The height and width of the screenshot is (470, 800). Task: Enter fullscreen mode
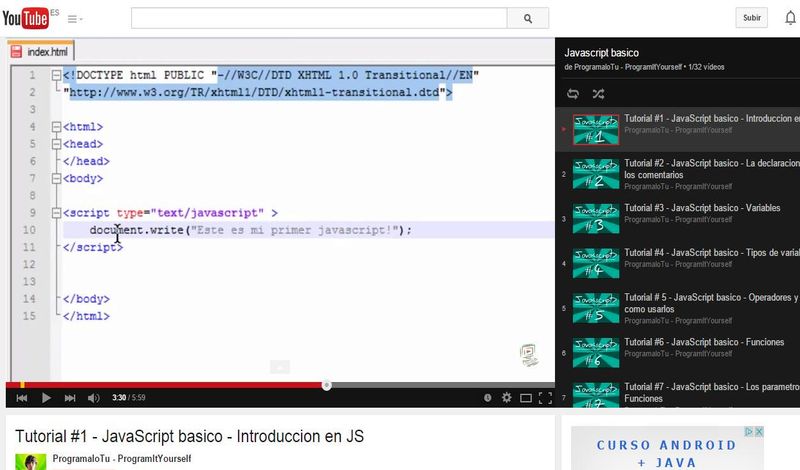click(x=545, y=397)
